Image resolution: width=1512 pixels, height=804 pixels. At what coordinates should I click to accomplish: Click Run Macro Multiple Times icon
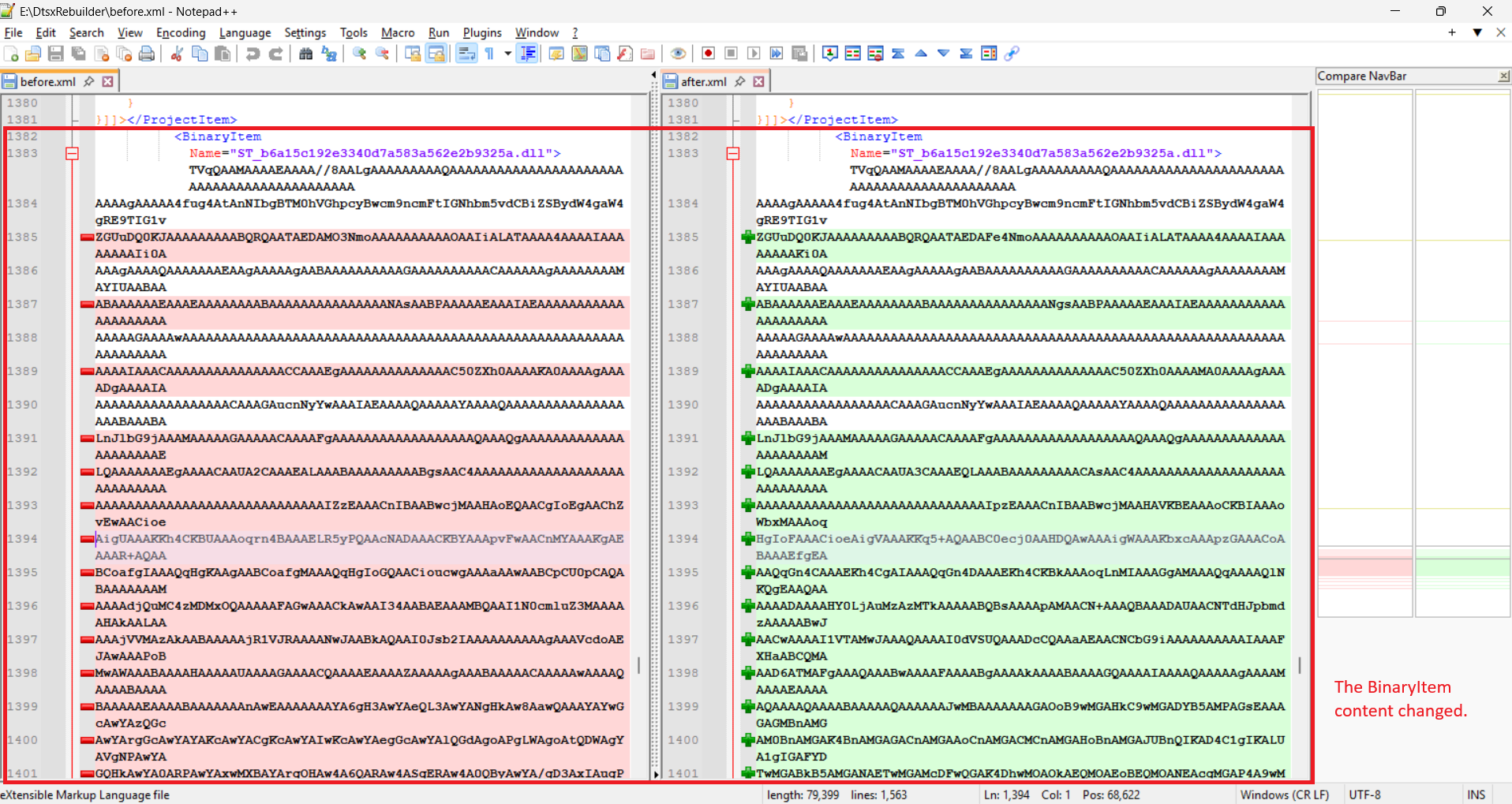(777, 54)
